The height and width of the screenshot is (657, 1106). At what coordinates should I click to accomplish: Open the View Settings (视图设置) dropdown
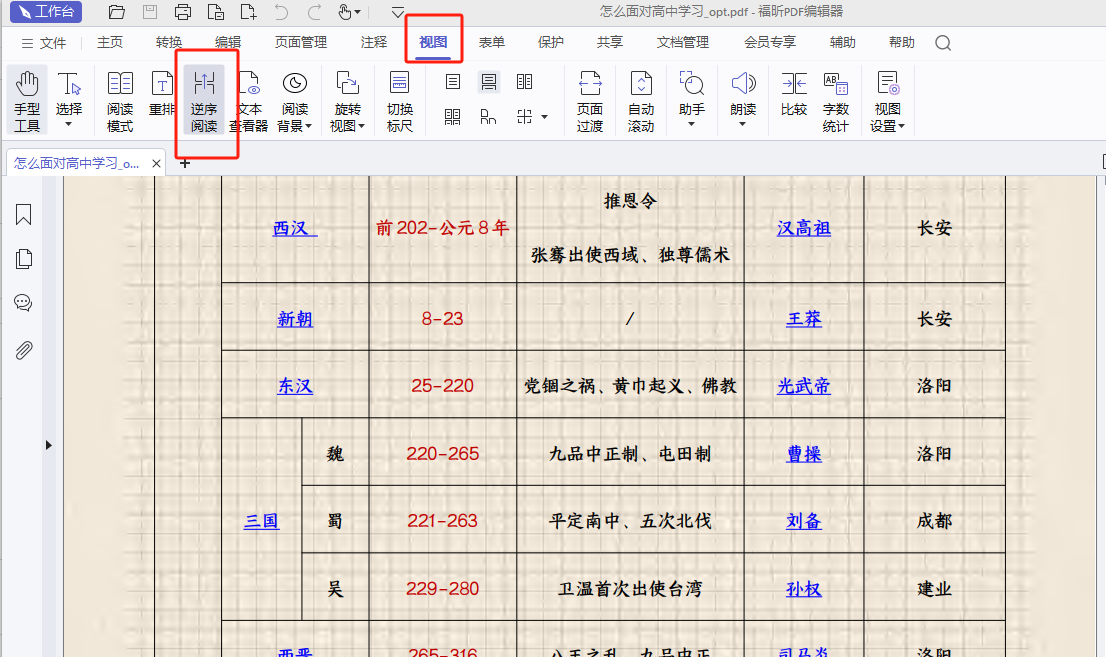[887, 100]
